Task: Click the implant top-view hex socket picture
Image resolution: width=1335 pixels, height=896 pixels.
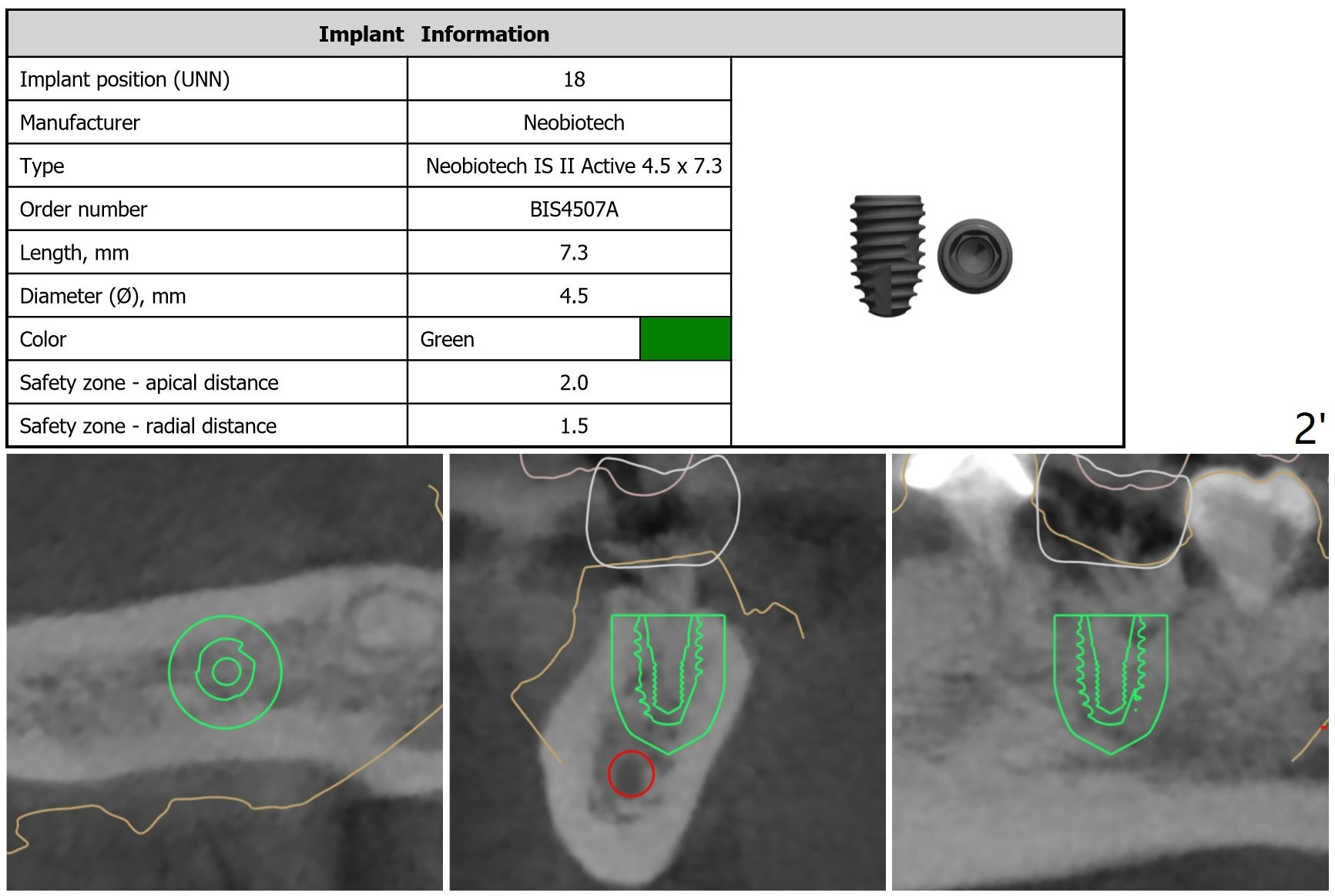Action: [x=974, y=256]
